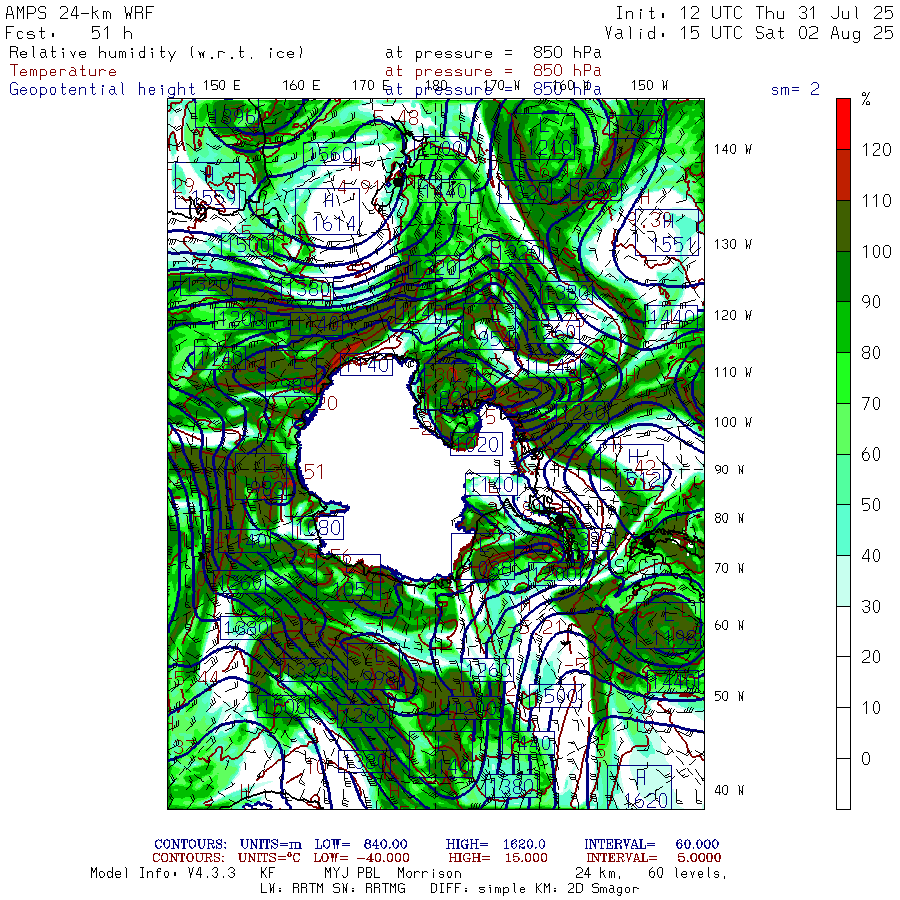
Task: Click the bright red color bar segment above 120
Action: pyautogui.click(x=843, y=124)
